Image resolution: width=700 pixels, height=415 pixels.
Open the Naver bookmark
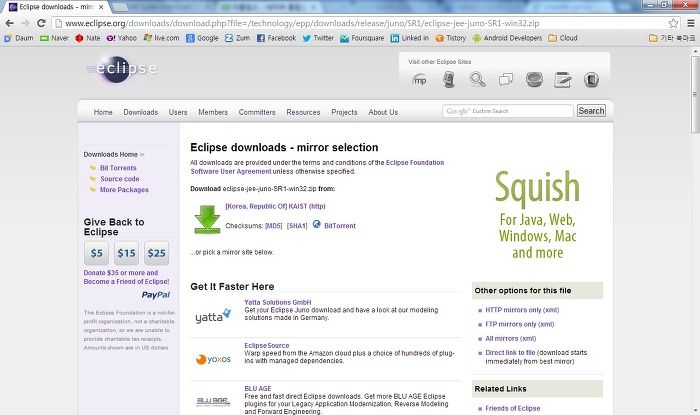[54, 38]
